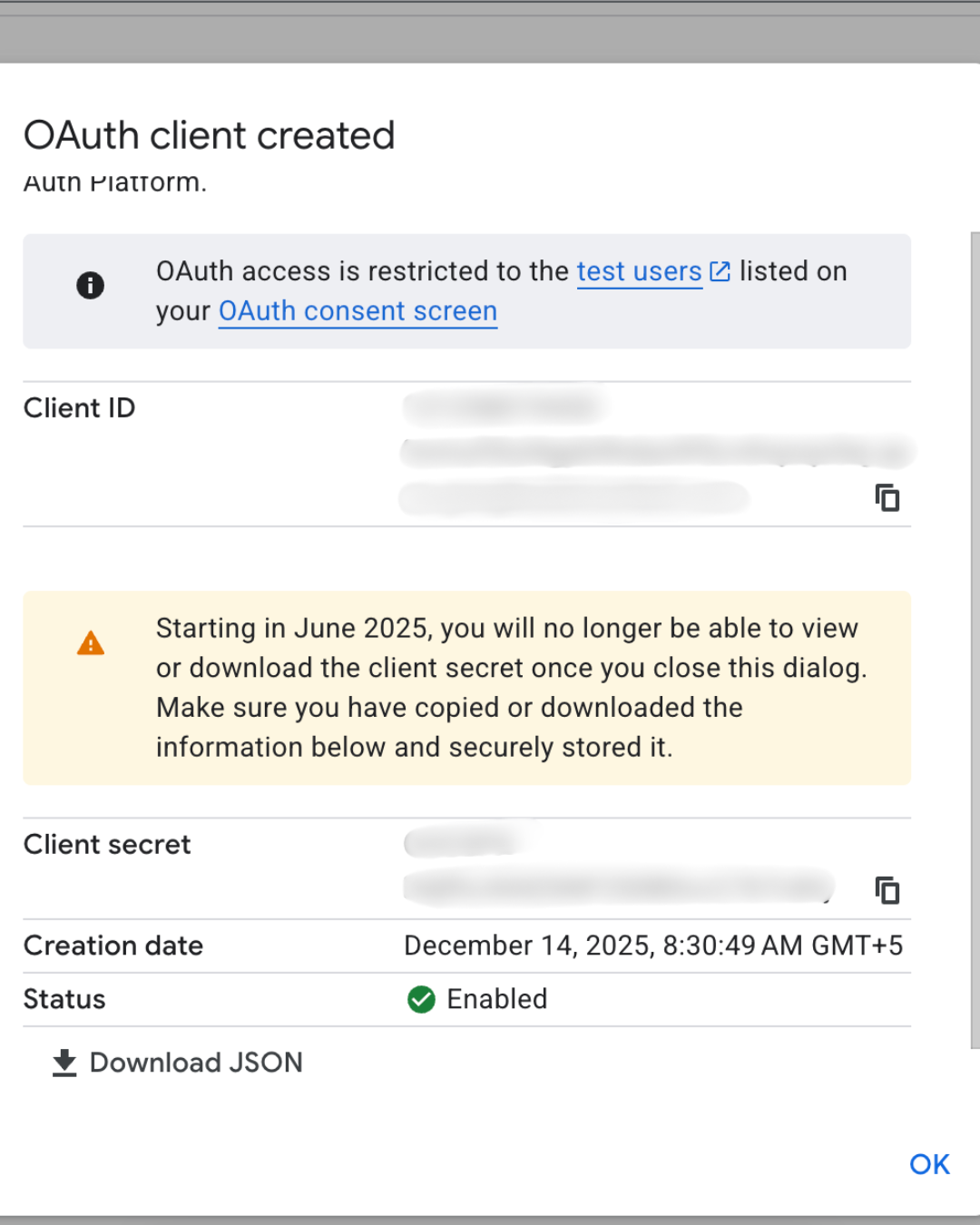980x1225 pixels.
Task: Click the Creation date value text
Action: (x=653, y=946)
